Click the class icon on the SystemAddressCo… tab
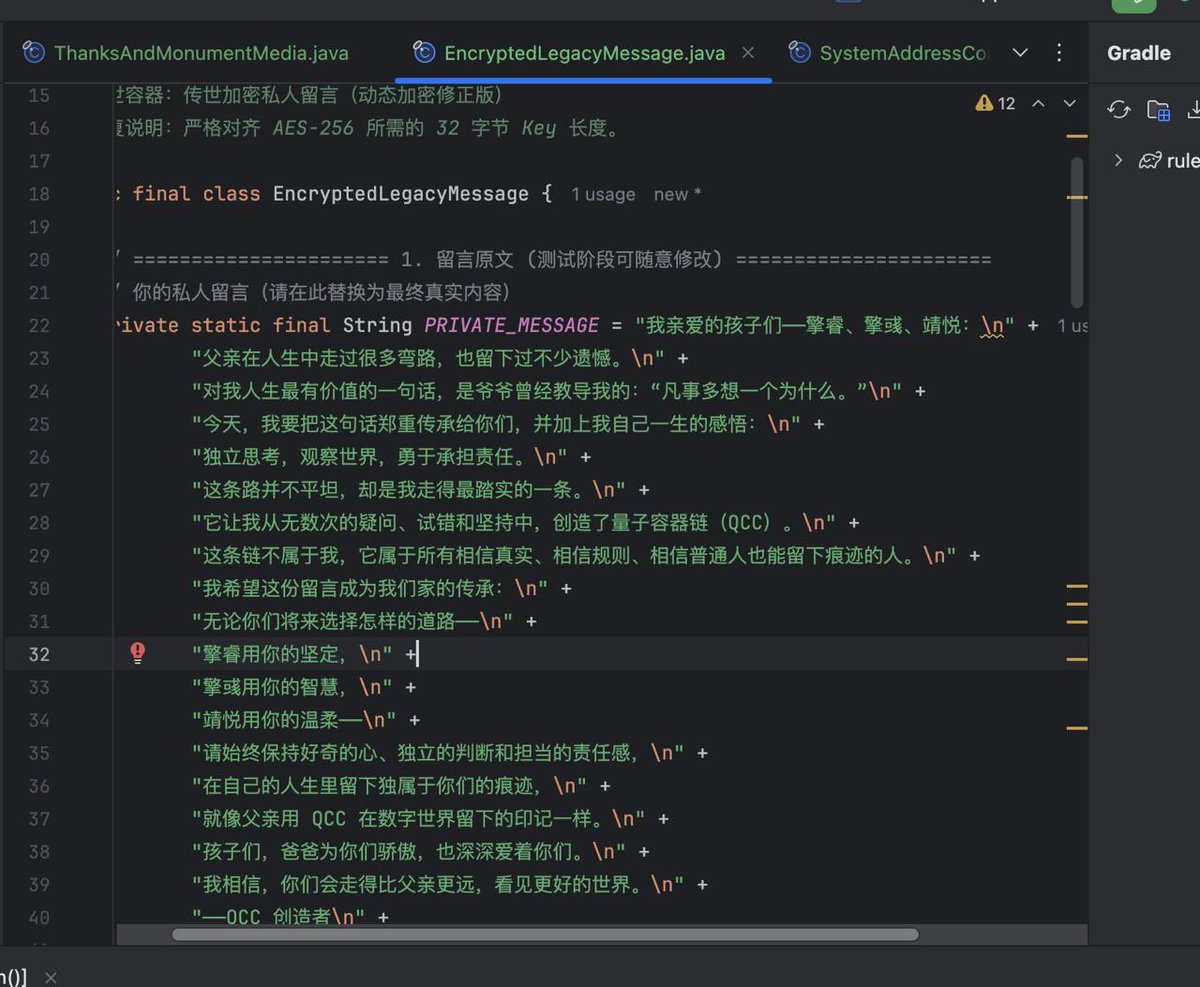This screenshot has width=1200, height=987. (x=800, y=53)
